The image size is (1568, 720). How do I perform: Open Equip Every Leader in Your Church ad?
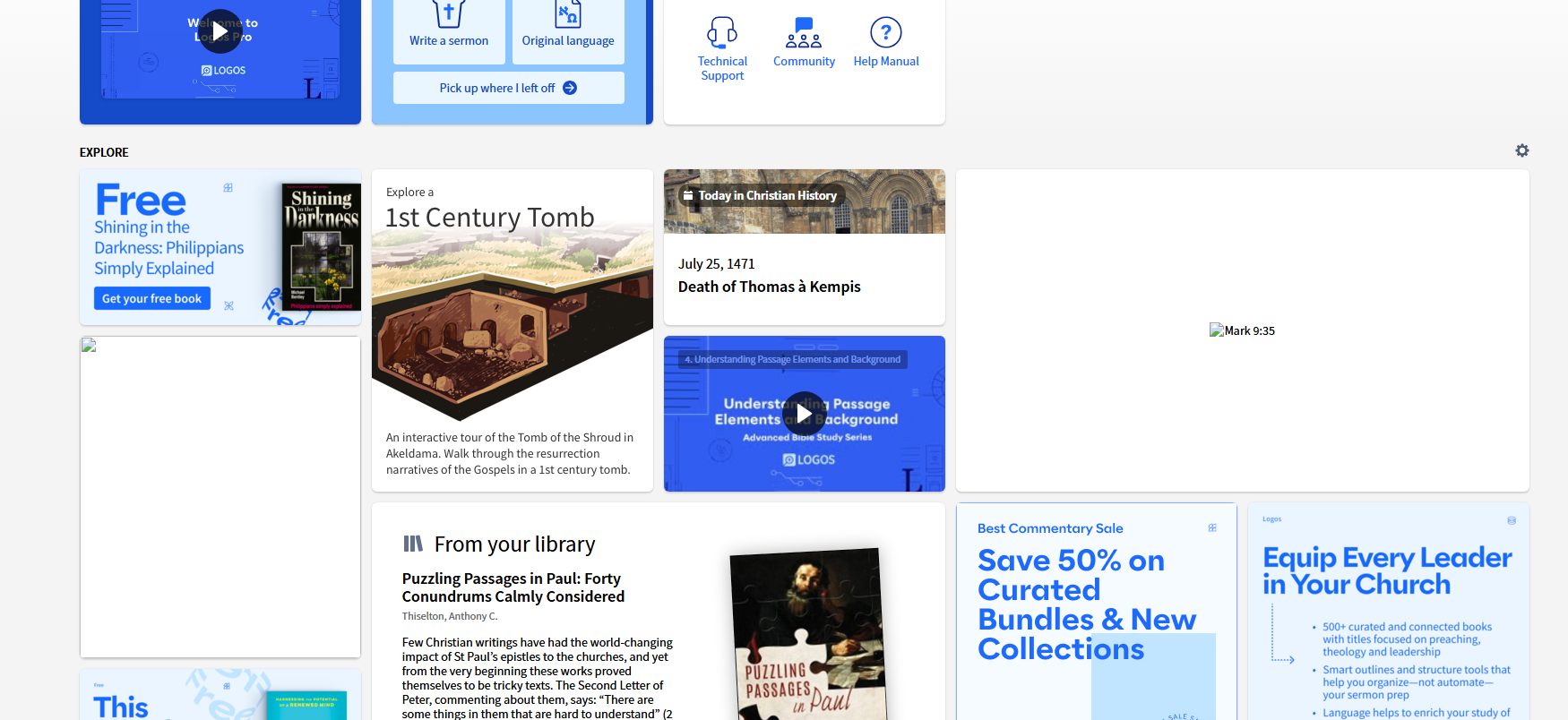(1388, 612)
